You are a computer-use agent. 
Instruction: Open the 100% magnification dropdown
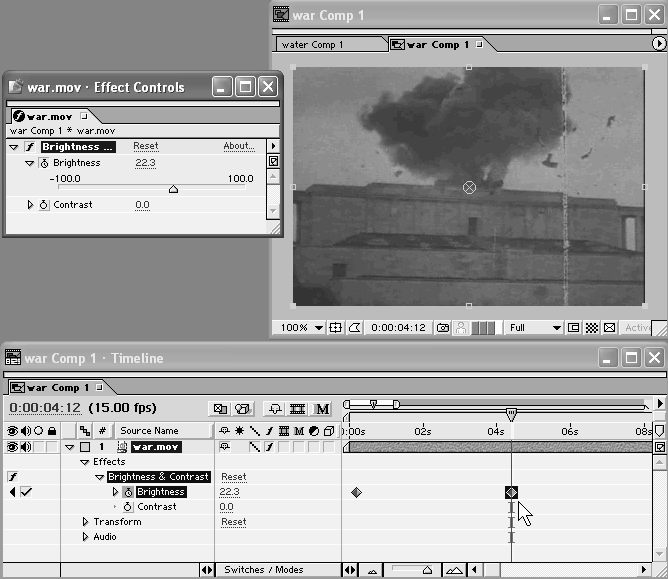(x=318, y=327)
